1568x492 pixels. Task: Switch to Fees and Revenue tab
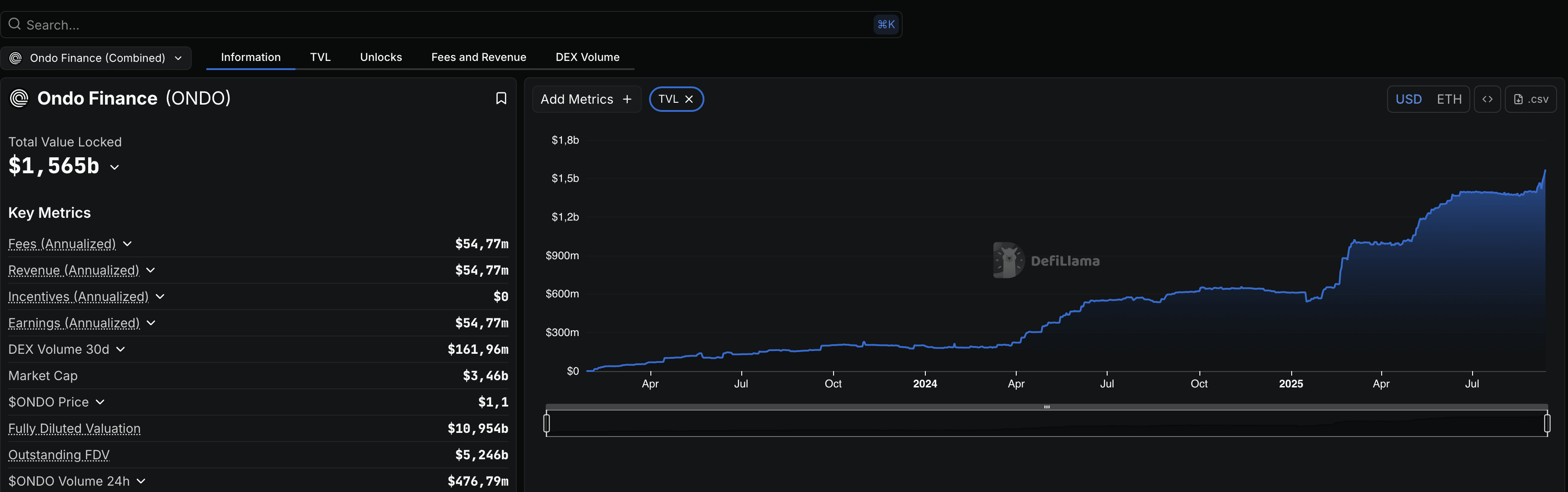click(479, 57)
